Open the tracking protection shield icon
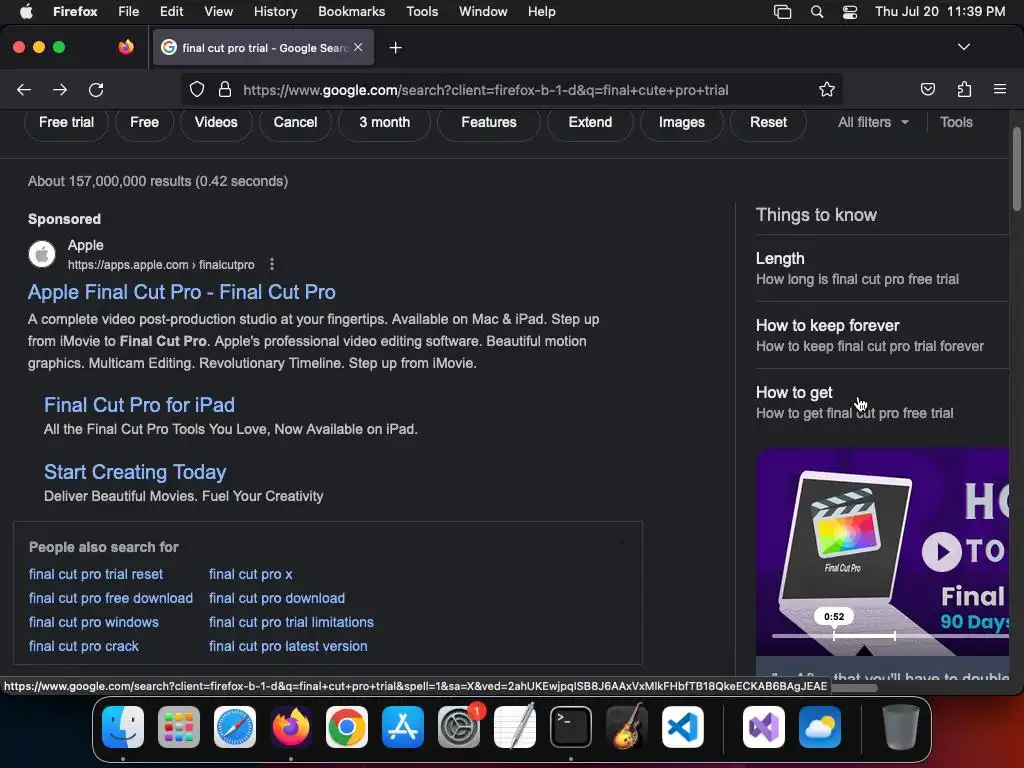The image size is (1024, 768). pos(197,89)
